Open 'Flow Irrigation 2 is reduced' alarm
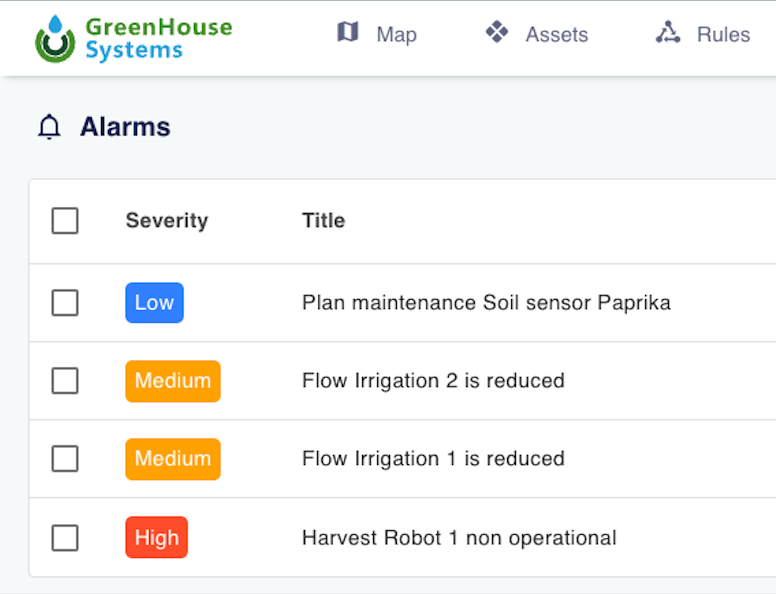 point(433,381)
